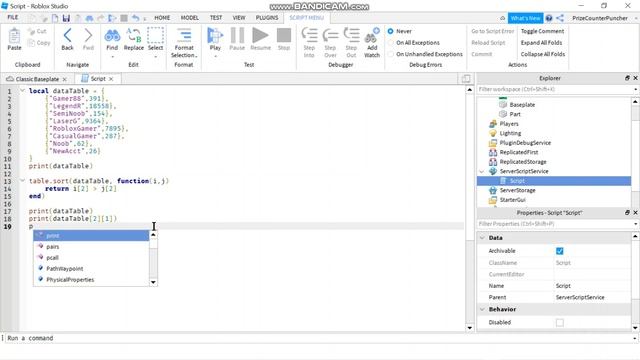Choose pcall from autocomplete list
Image resolution: width=640 pixels, height=360 pixels.
pos(91,258)
